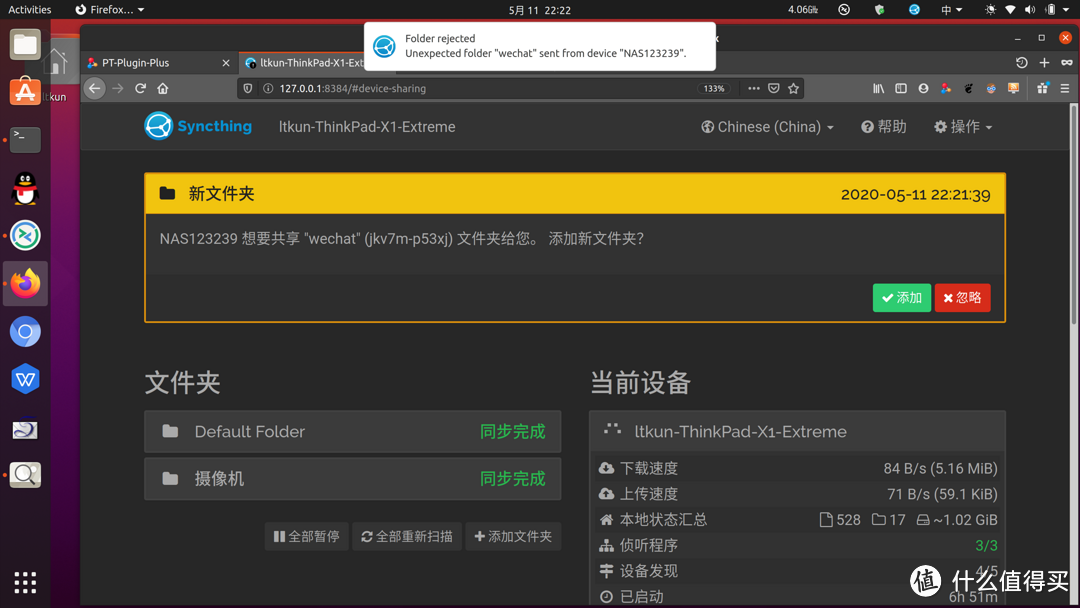Click 忽略 to ignore the folder
This screenshot has height=608, width=1080.
(x=962, y=297)
